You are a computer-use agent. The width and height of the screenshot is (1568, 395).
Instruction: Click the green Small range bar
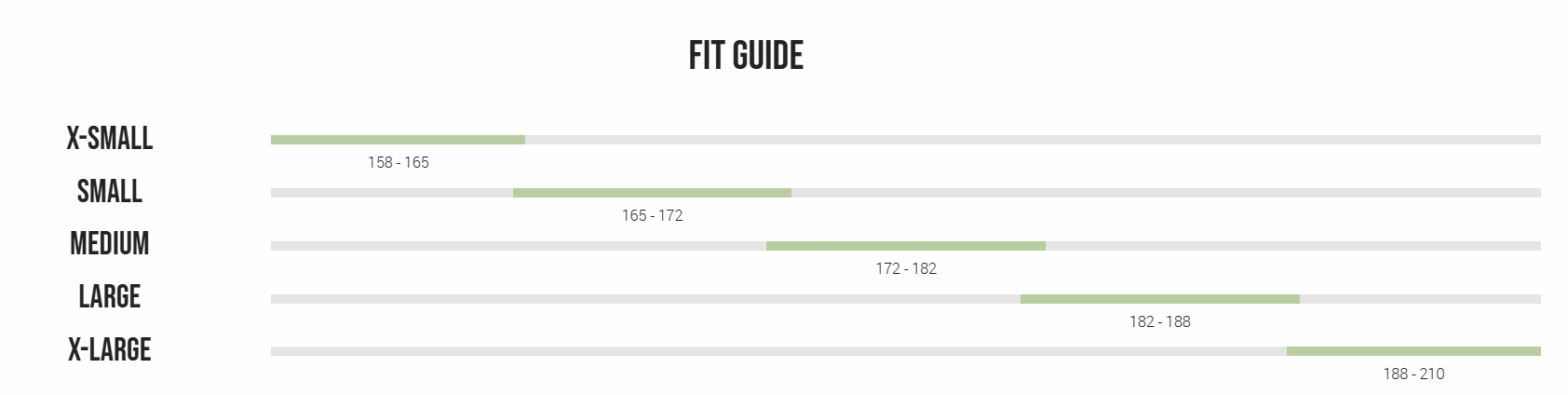pos(652,193)
